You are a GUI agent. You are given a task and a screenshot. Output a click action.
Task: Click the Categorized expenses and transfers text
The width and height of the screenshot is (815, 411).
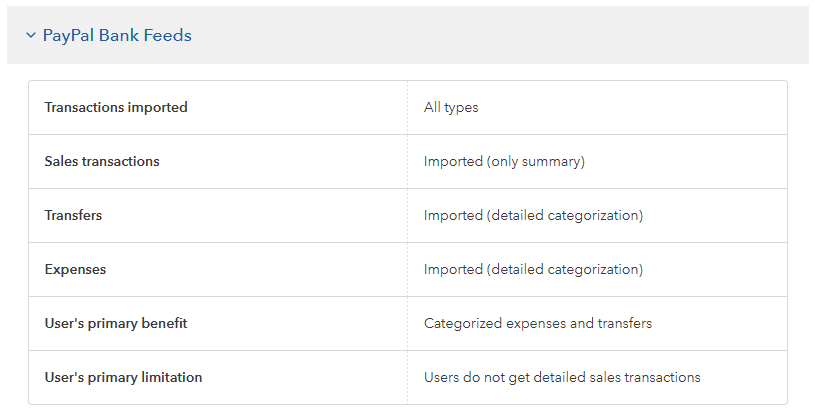point(538,323)
